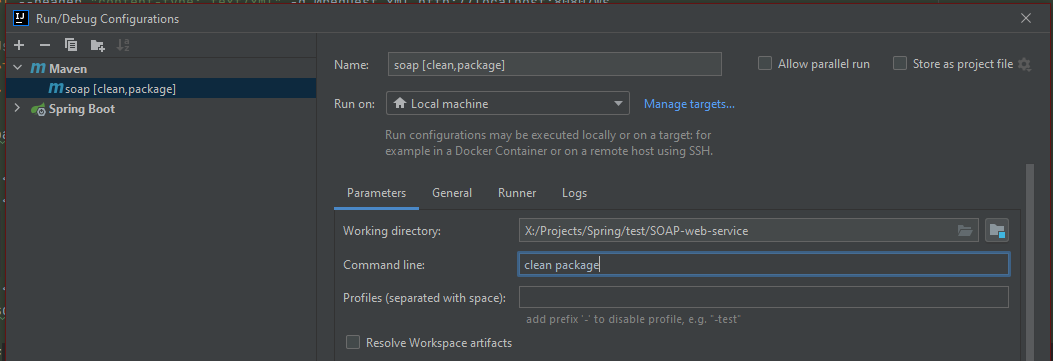Viewport: 1053px width, 361px height.
Task: Toggle Resolve Workspace artifacts checkbox
Action: (x=353, y=343)
